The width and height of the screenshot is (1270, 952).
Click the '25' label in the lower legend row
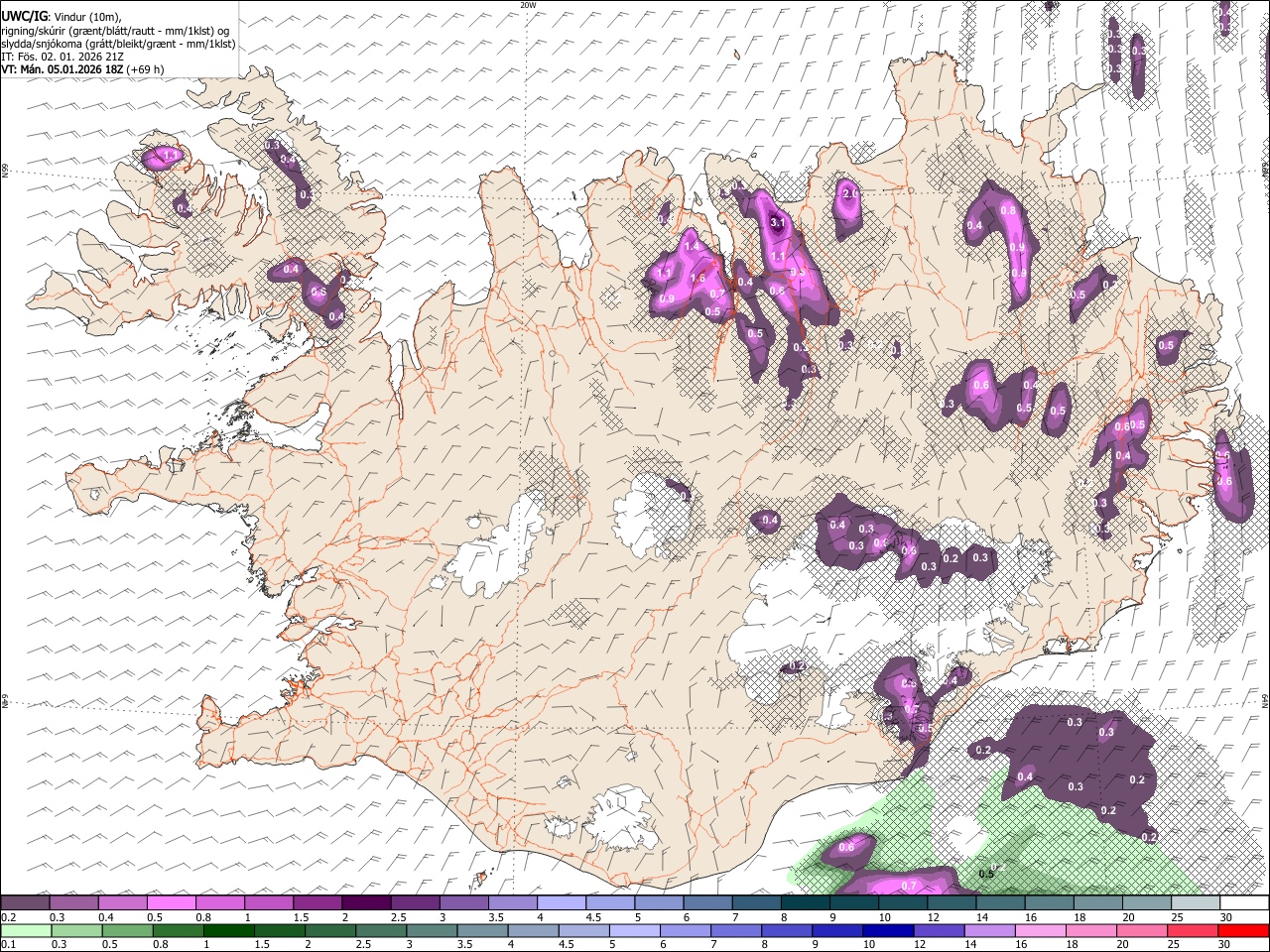[x=1175, y=944]
